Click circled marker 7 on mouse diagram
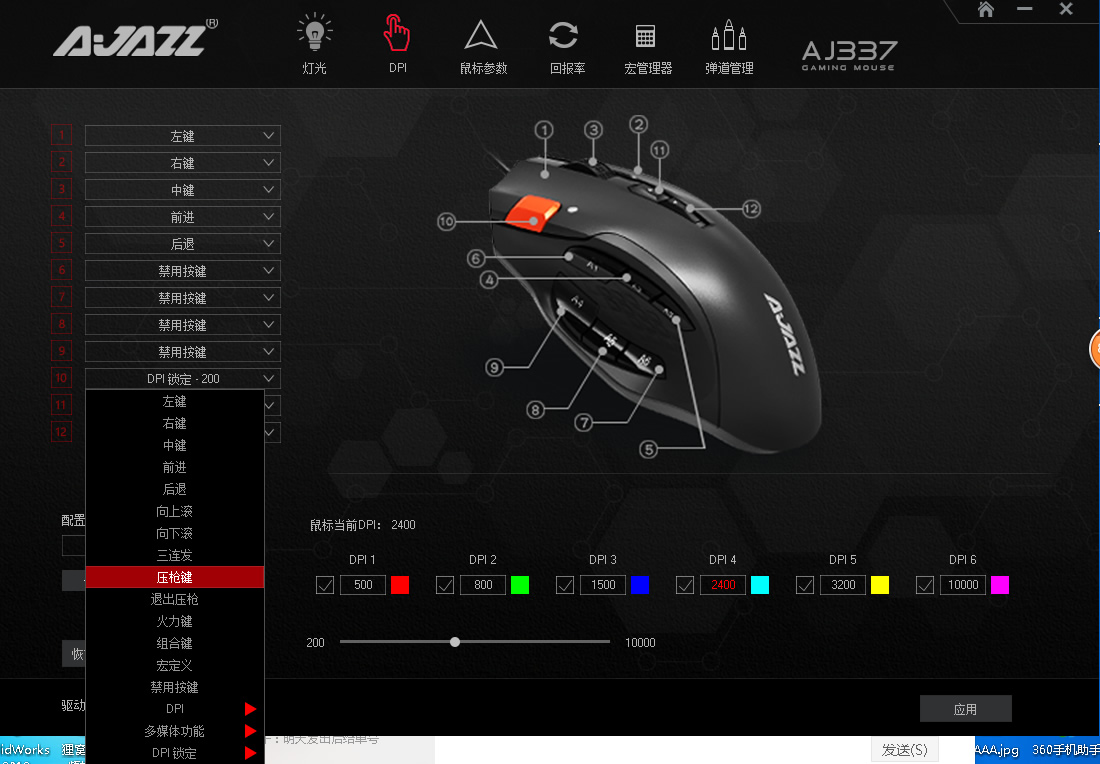This screenshot has width=1100, height=764. (x=584, y=422)
